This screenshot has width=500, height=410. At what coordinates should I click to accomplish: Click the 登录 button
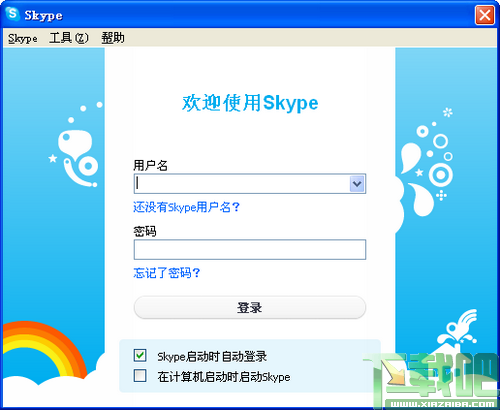click(x=250, y=307)
